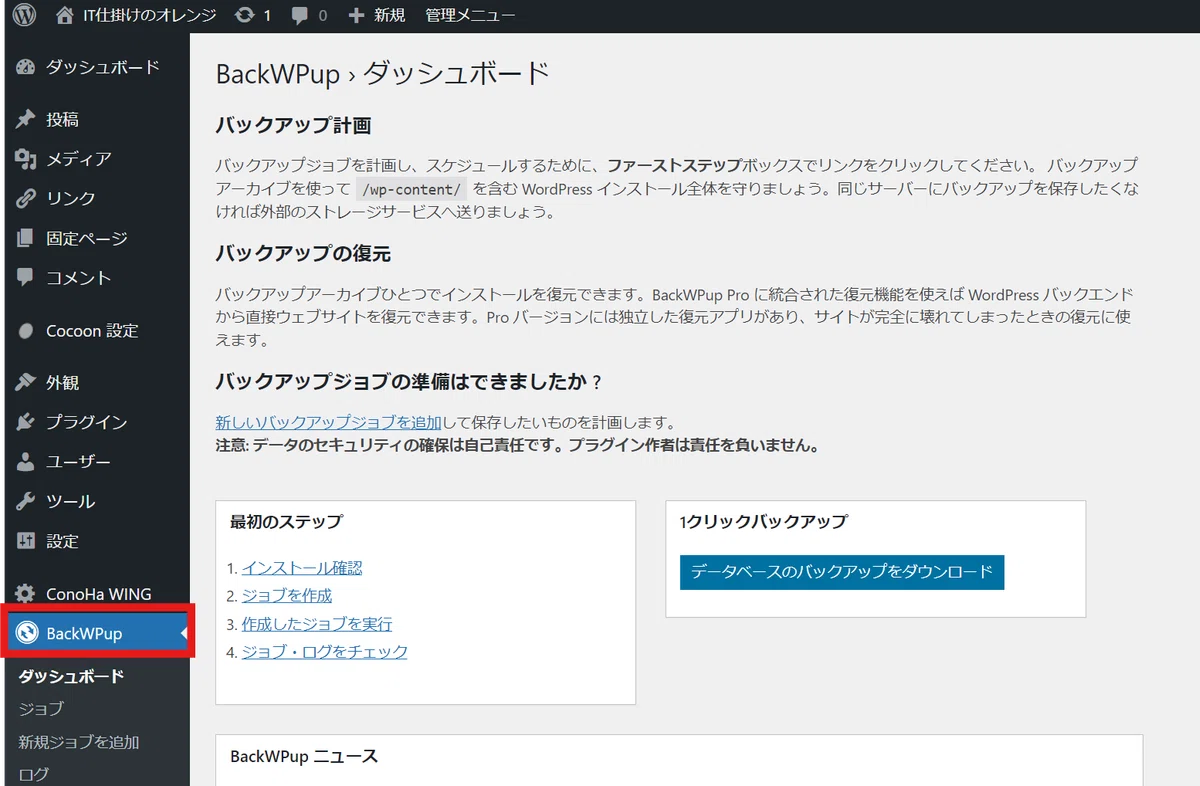Click the pin icon for 投稿
This screenshot has height=786, width=1200.
point(26,119)
